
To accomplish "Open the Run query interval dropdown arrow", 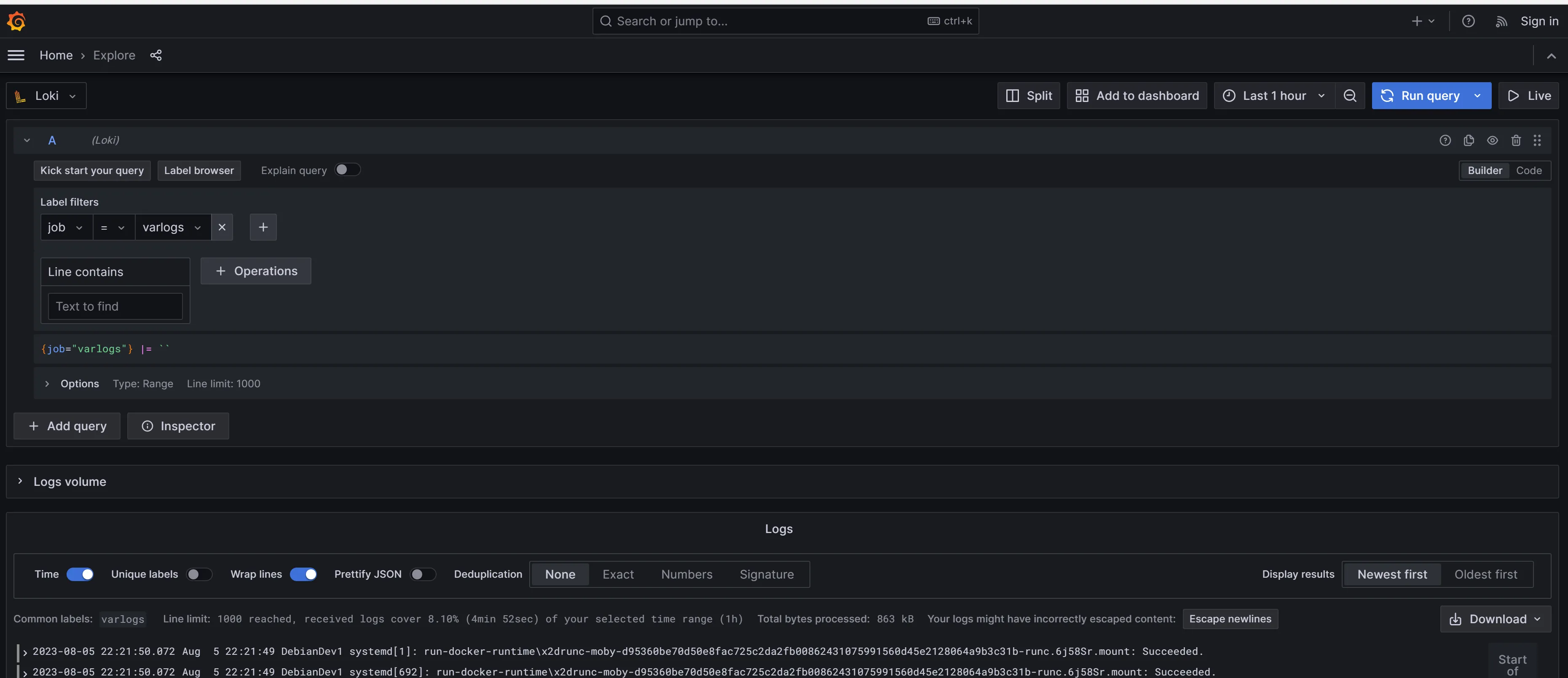I will (x=1478, y=96).
